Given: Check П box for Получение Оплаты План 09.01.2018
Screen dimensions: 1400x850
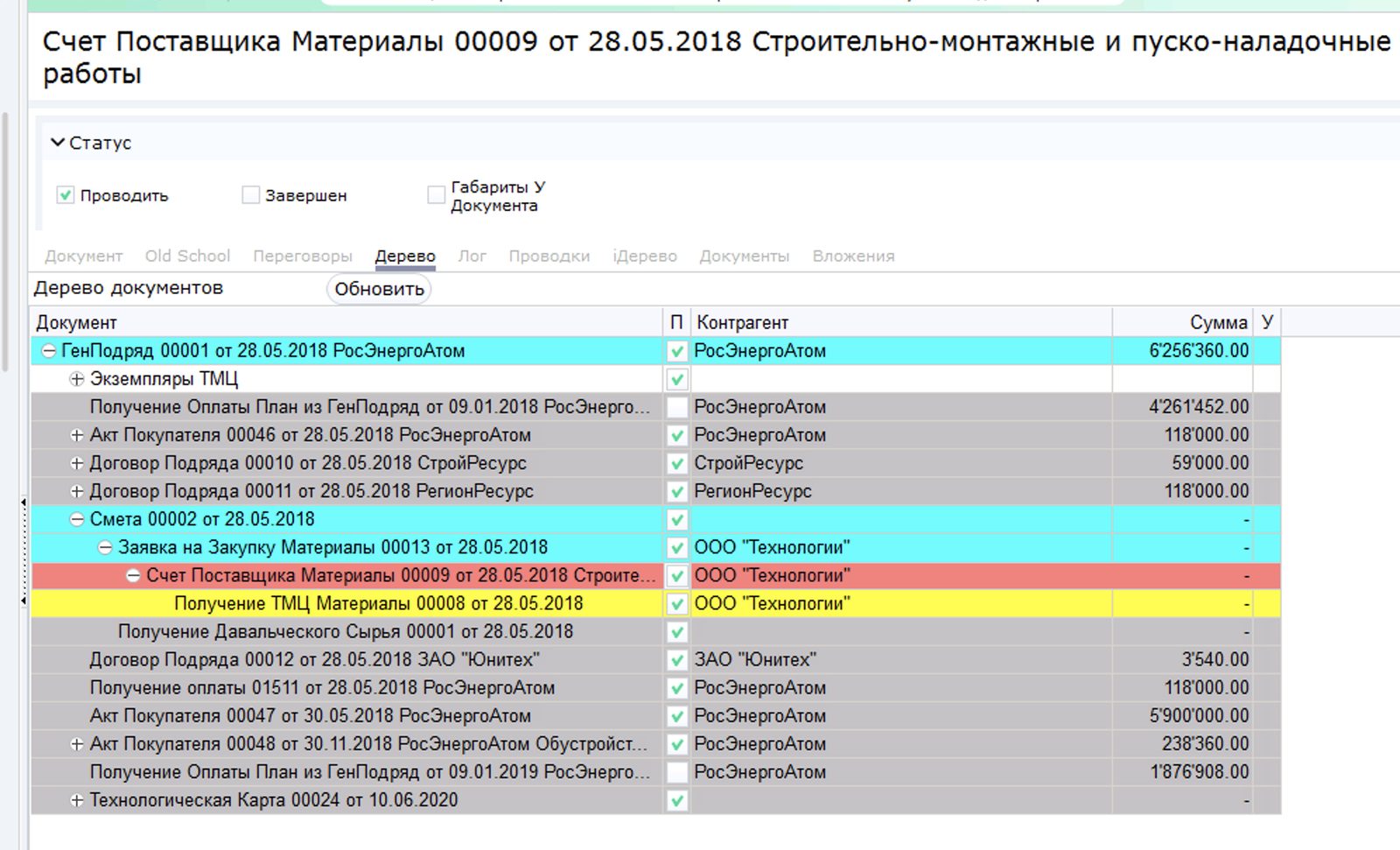Looking at the screenshot, I should [676, 407].
